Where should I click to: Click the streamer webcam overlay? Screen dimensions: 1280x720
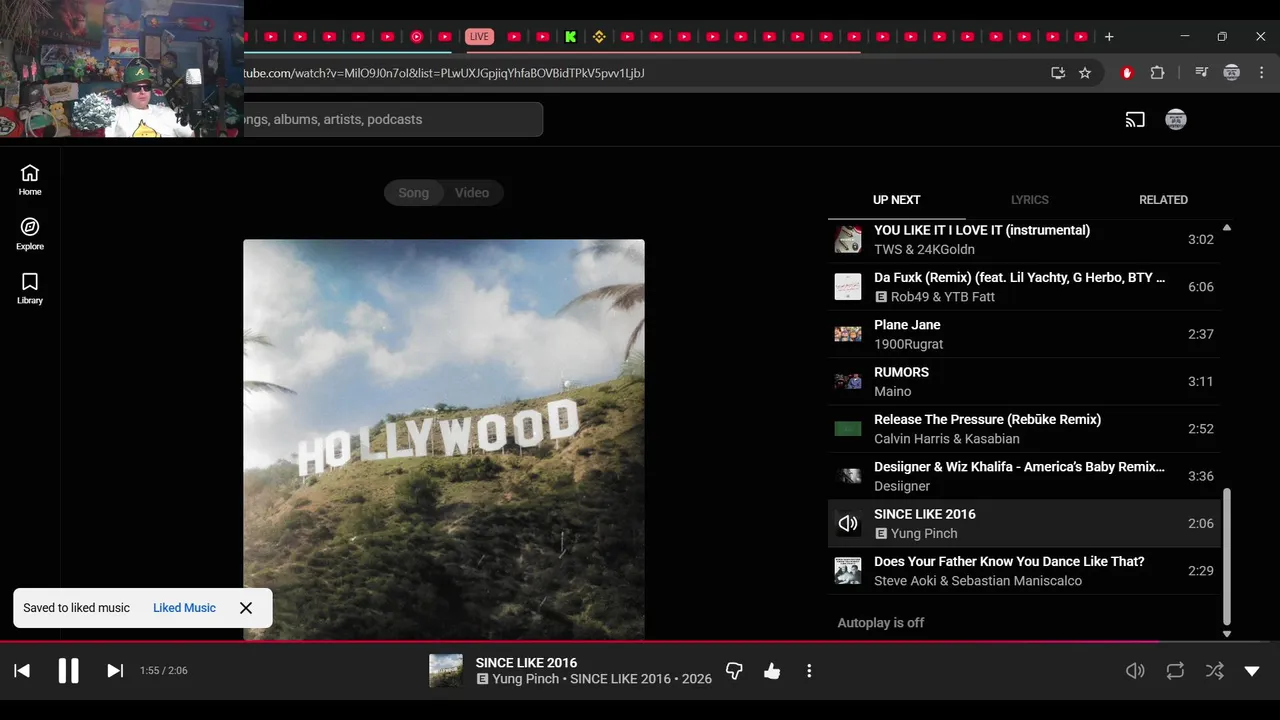pyautogui.click(x=122, y=68)
